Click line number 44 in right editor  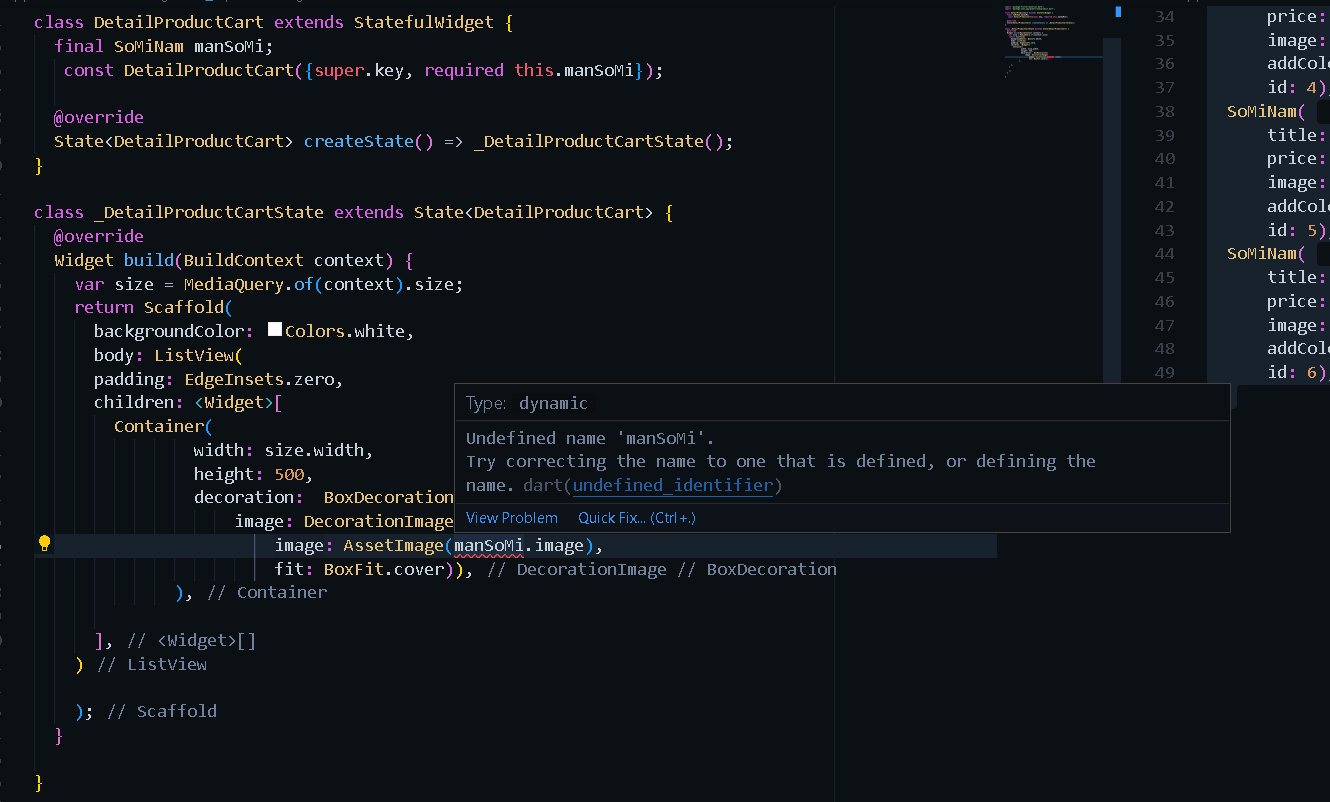[1164, 253]
